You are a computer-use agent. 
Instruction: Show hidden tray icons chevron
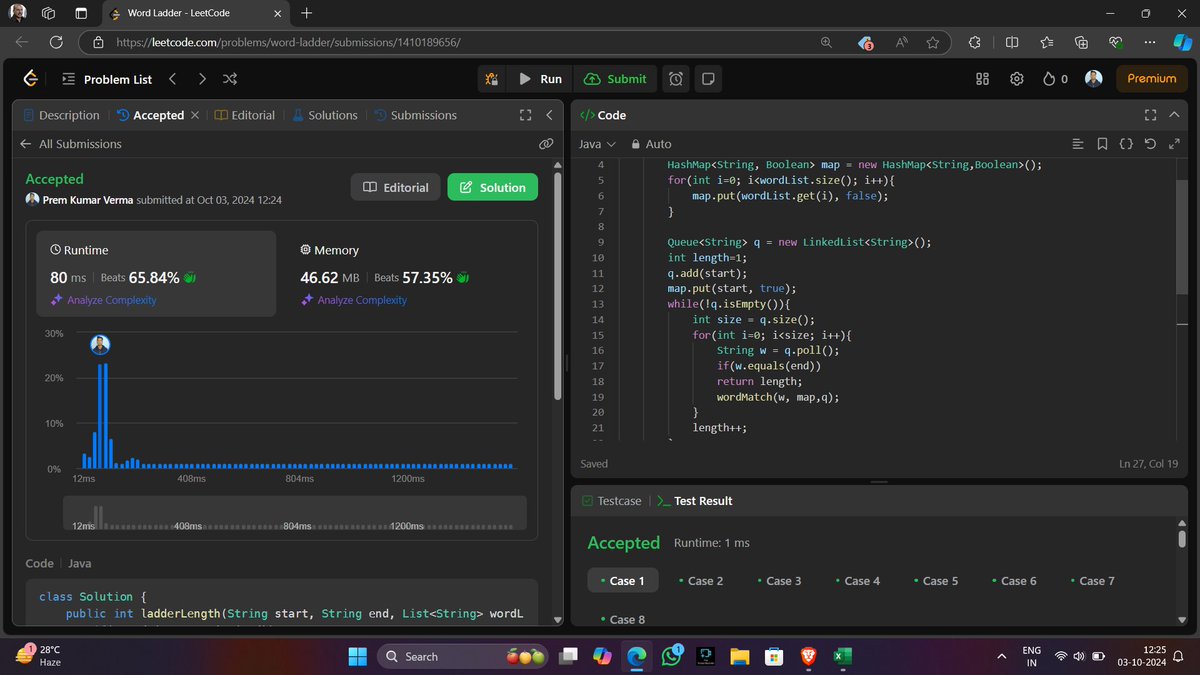tap(1002, 656)
